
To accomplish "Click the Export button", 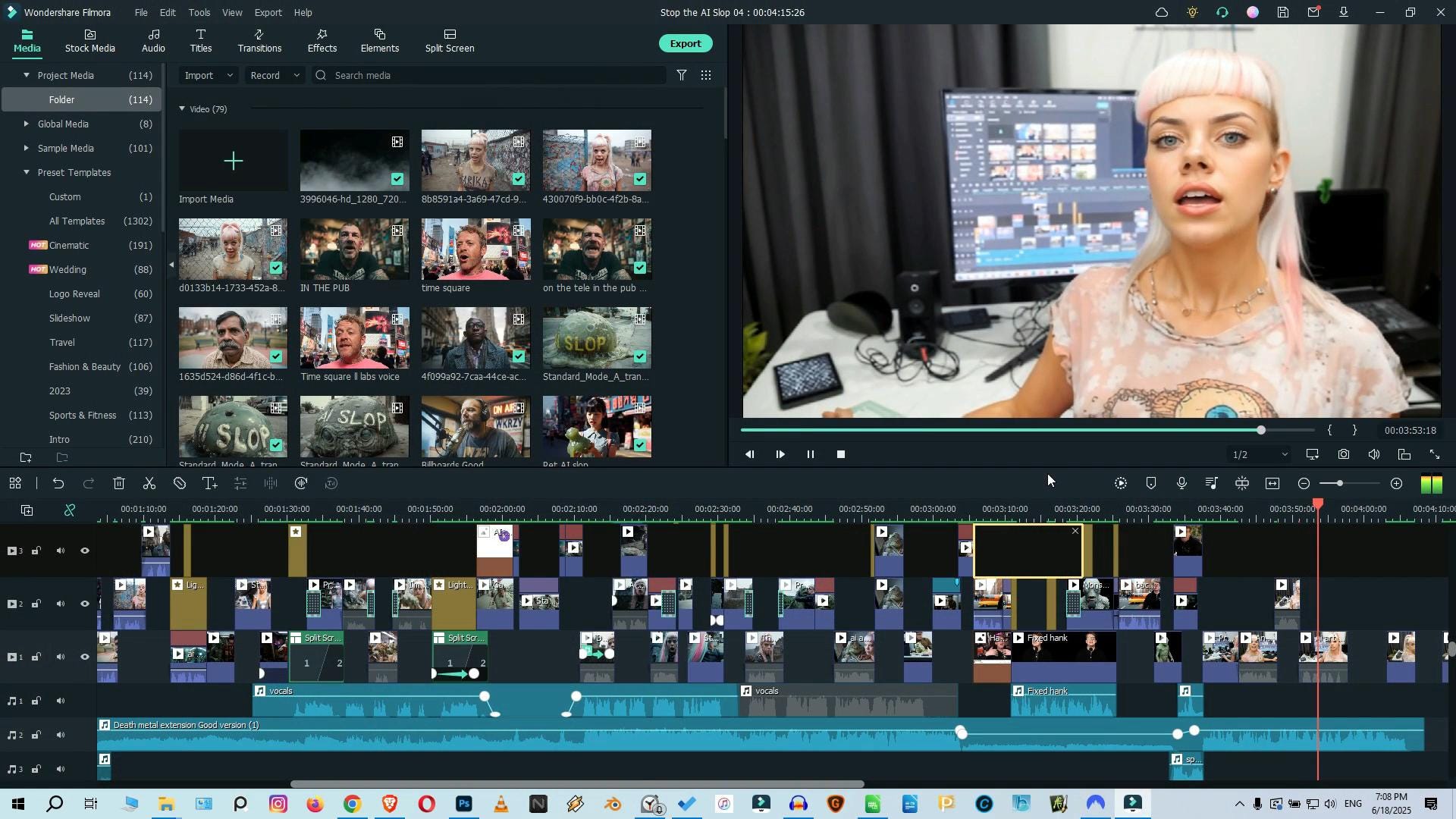I will pyautogui.click(x=685, y=44).
